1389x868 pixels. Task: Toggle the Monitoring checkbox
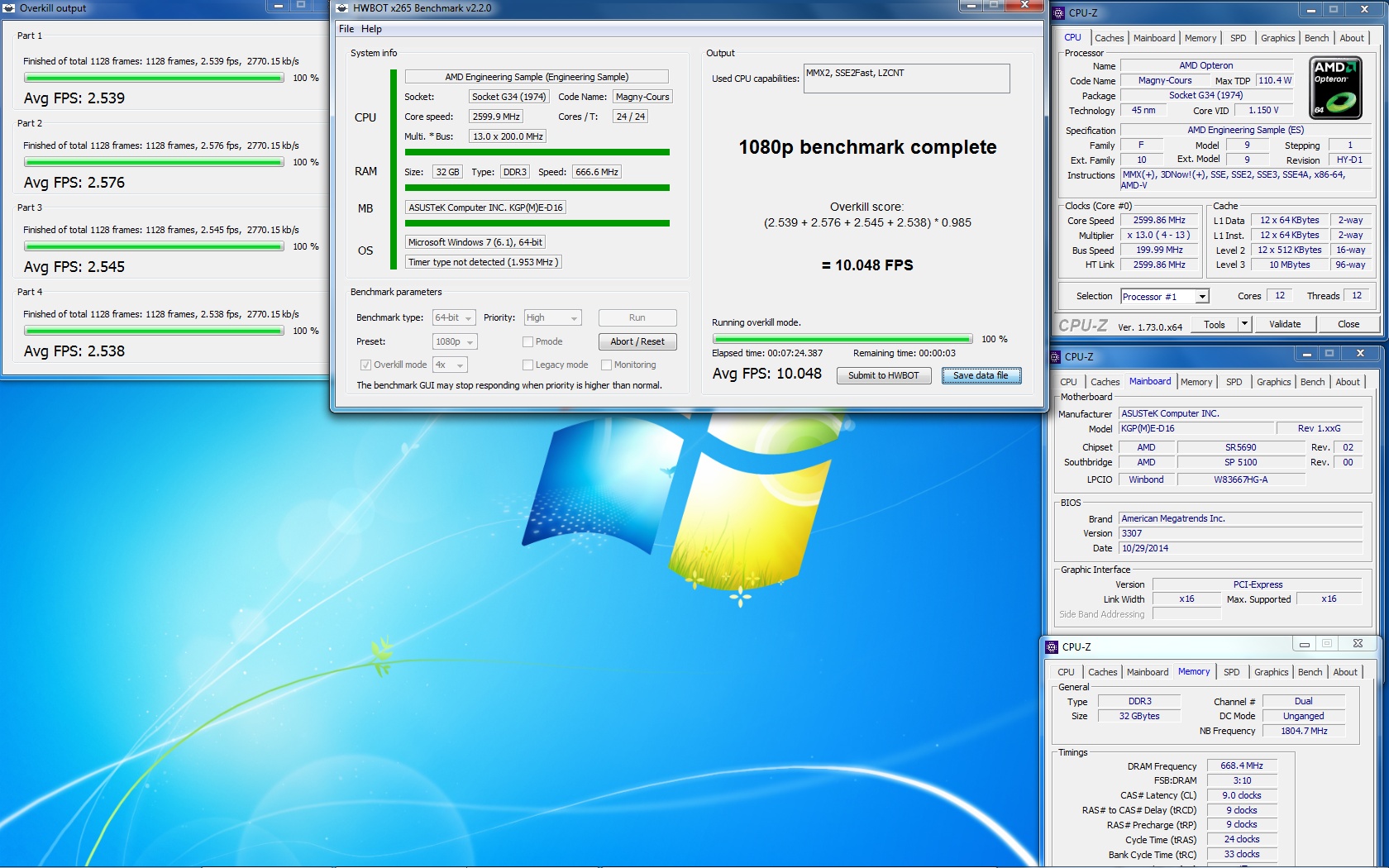pyautogui.click(x=606, y=365)
